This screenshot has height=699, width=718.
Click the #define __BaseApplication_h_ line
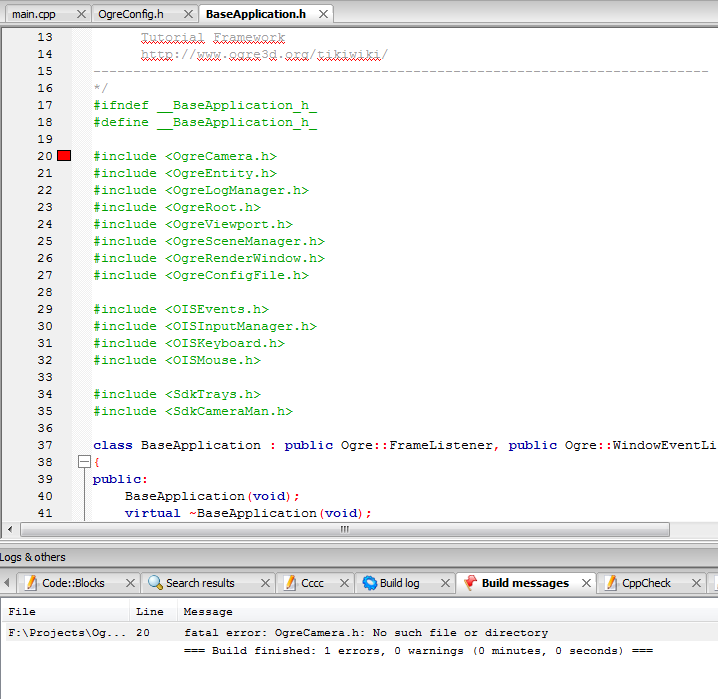tap(205, 122)
